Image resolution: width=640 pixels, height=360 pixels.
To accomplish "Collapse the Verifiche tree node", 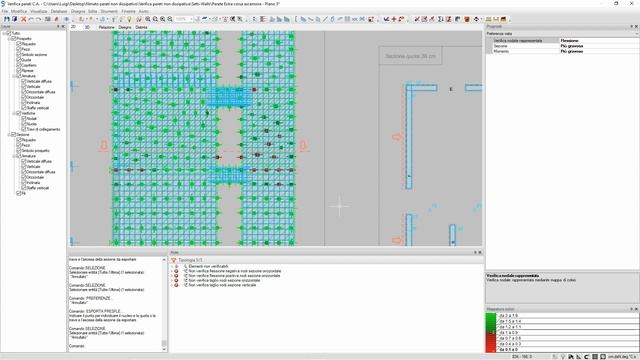I will pyautogui.click(x=14, y=113).
